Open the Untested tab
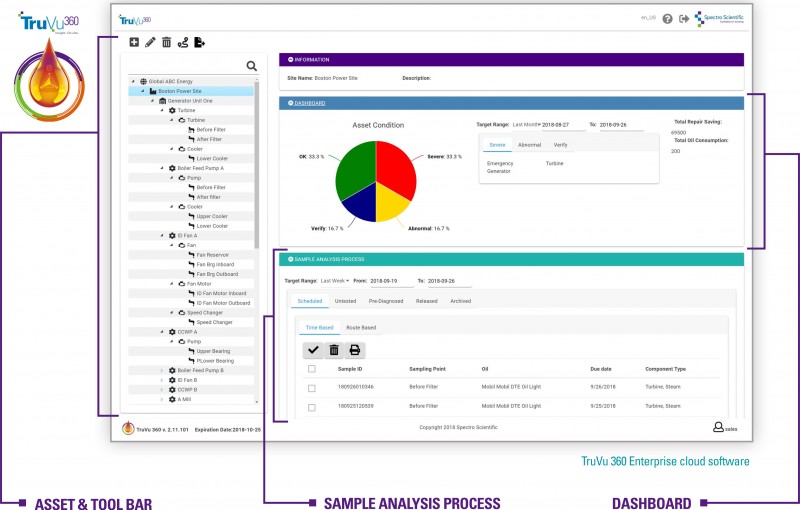The width and height of the screenshot is (800, 510). click(345, 301)
